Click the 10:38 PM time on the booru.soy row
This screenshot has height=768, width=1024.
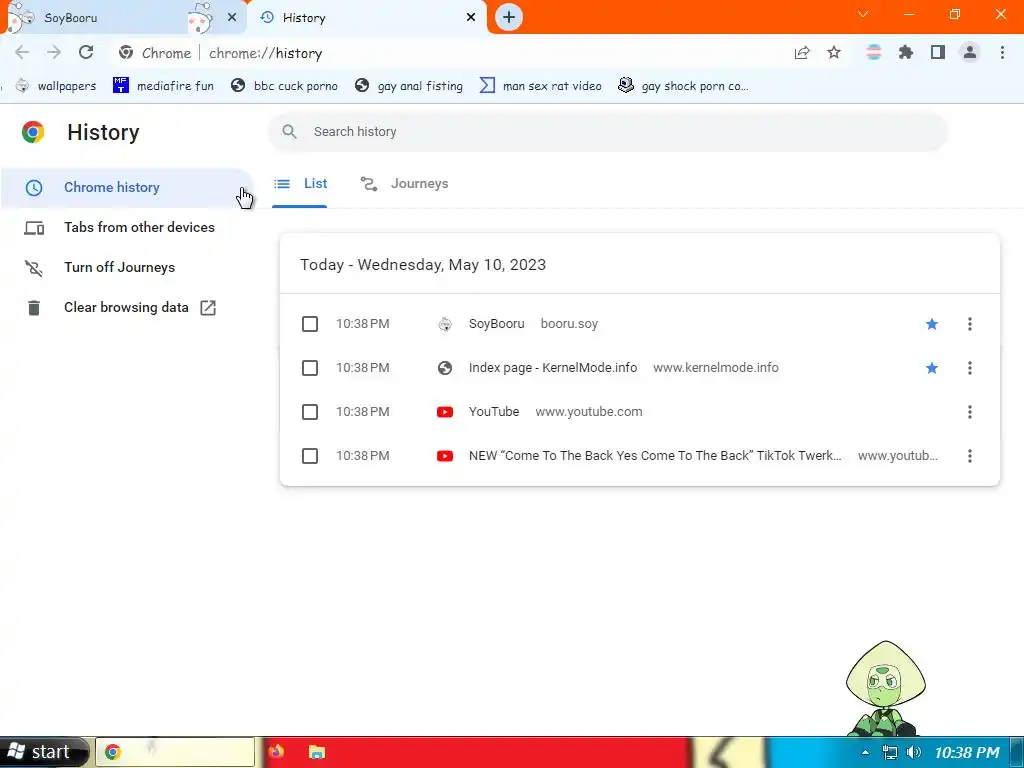(362, 324)
